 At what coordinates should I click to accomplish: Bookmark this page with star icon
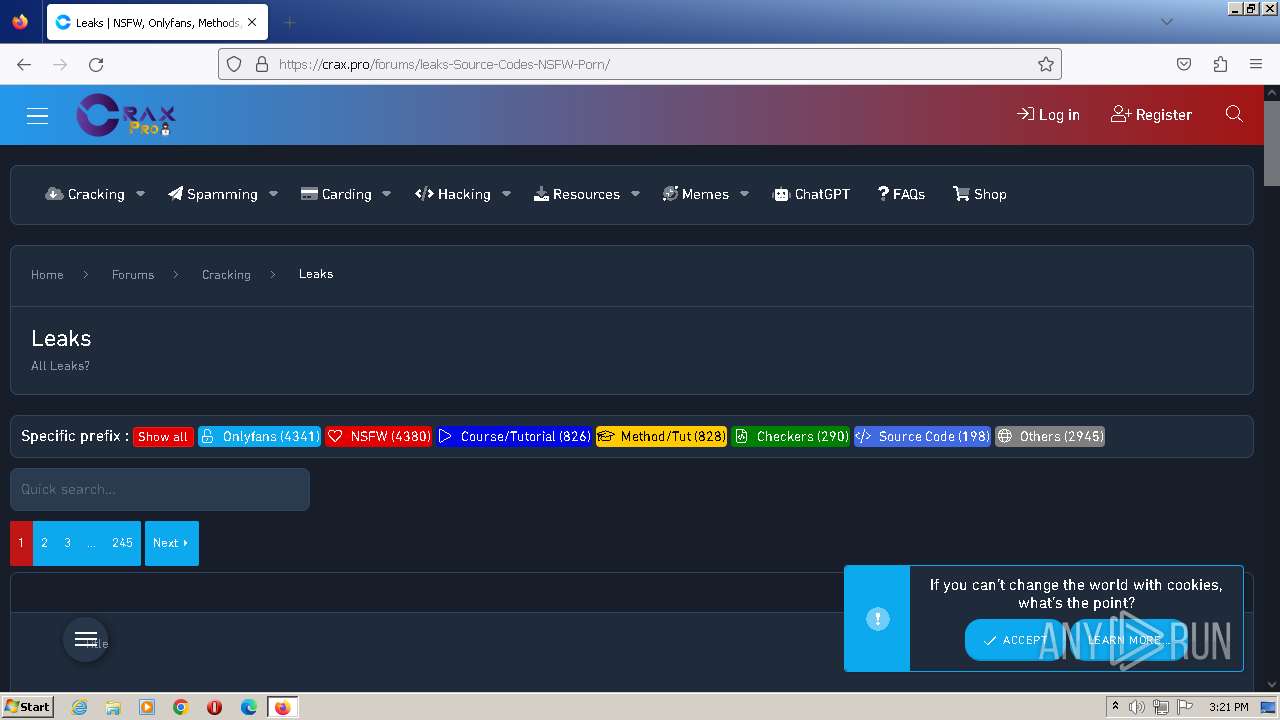click(x=1046, y=64)
